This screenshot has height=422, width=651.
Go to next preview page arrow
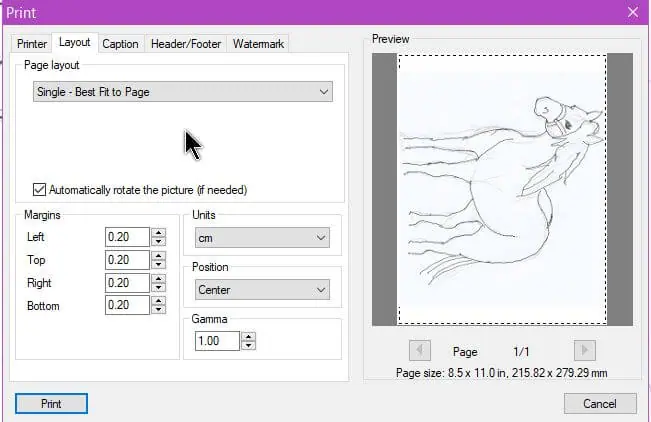[585, 351]
